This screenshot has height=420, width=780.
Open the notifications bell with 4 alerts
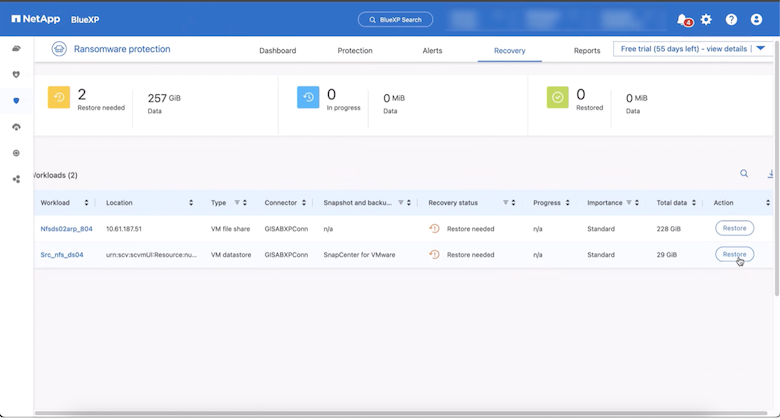pos(683,19)
